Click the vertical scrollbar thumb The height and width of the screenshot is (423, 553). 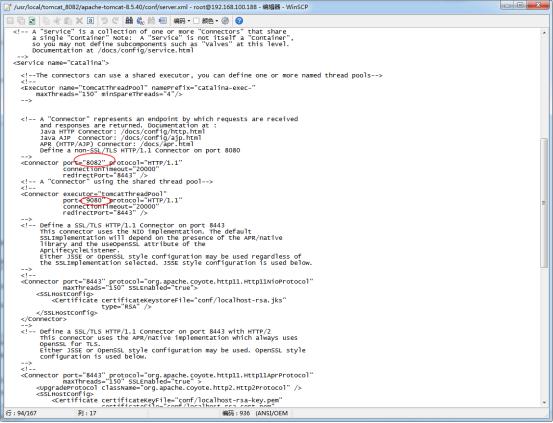544,203
